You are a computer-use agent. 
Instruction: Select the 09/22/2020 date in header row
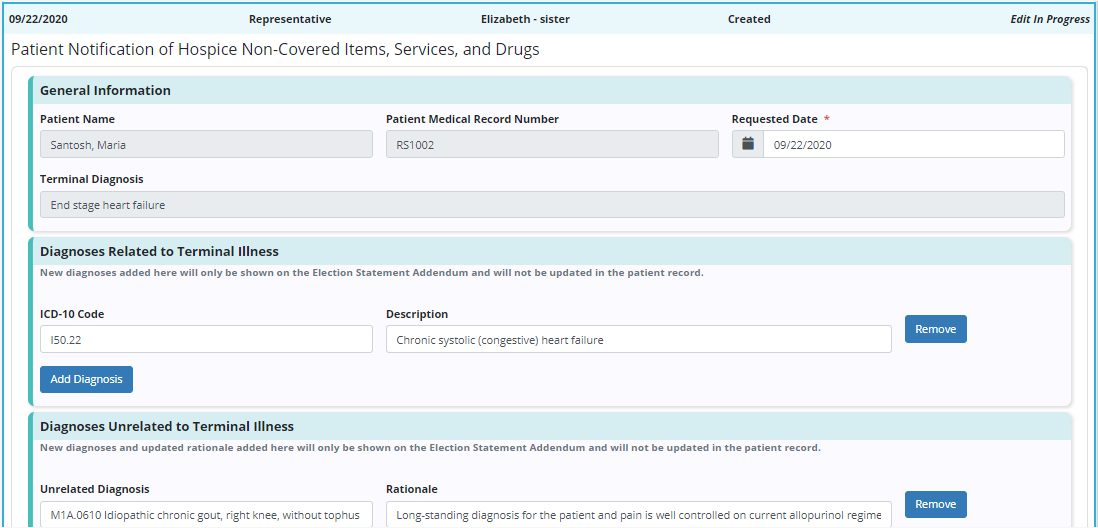click(x=36, y=19)
